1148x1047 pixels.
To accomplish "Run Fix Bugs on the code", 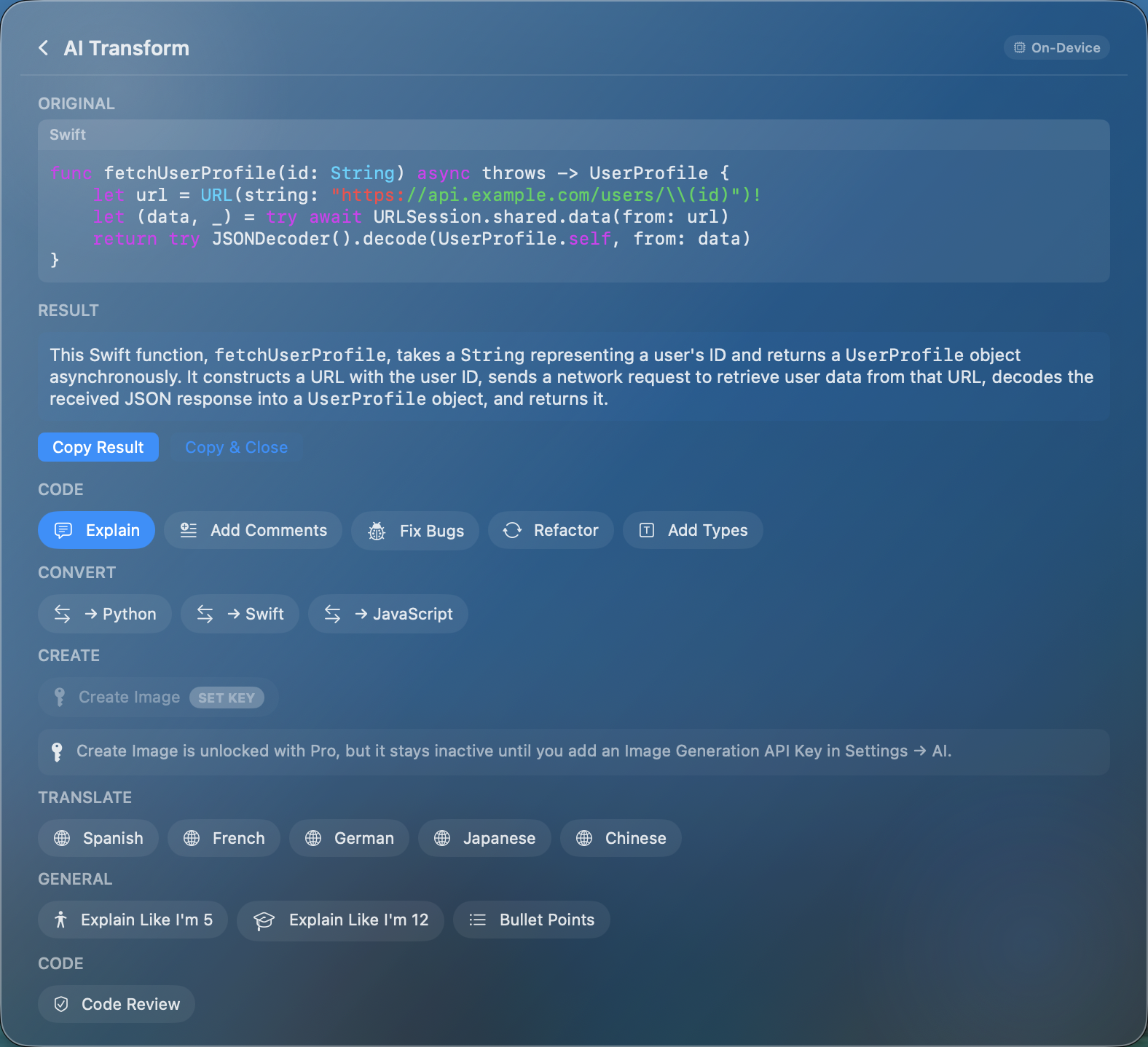I will 415,530.
